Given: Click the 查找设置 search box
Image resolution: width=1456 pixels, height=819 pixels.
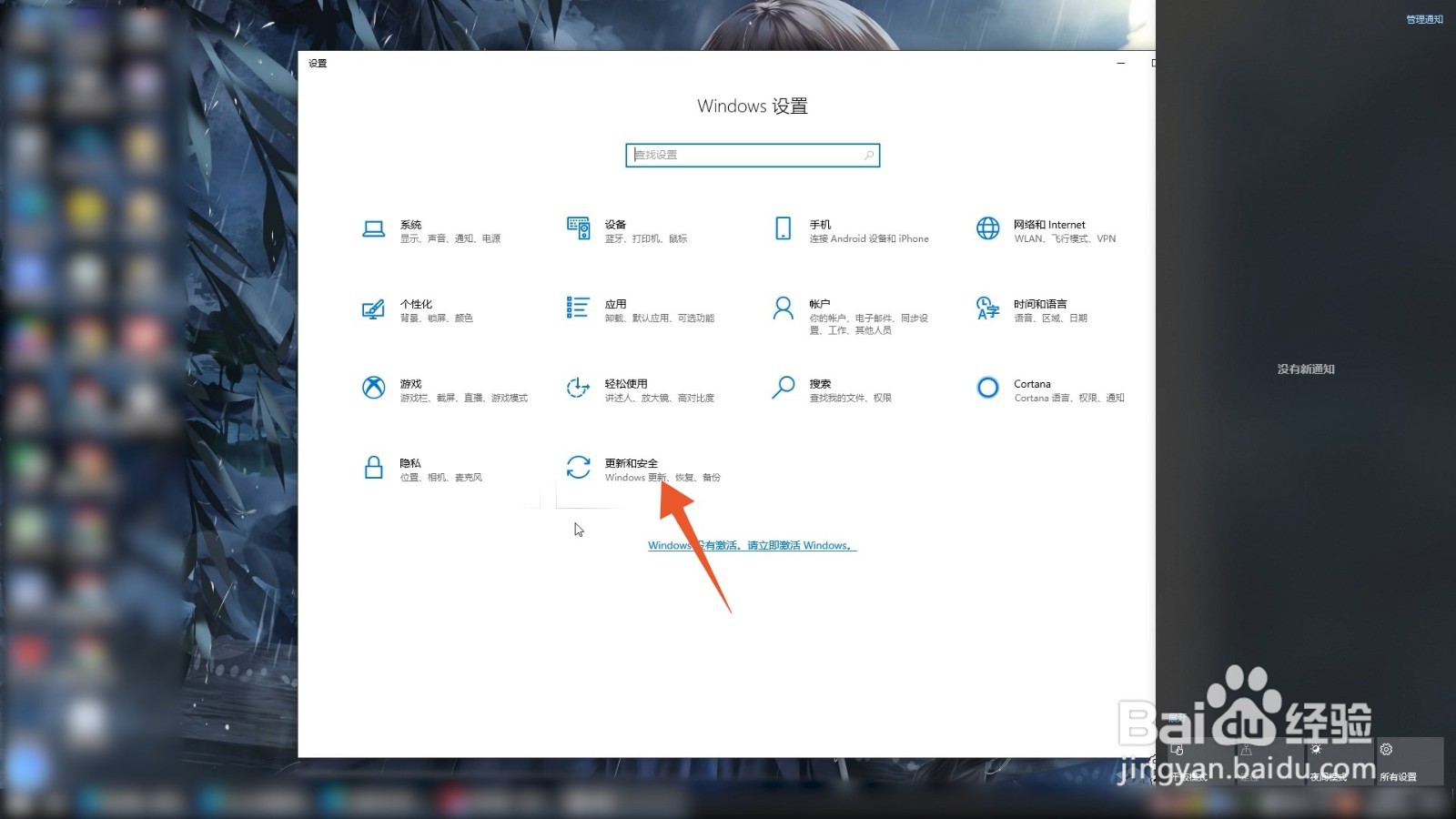Looking at the screenshot, I should pyautogui.click(x=753, y=155).
